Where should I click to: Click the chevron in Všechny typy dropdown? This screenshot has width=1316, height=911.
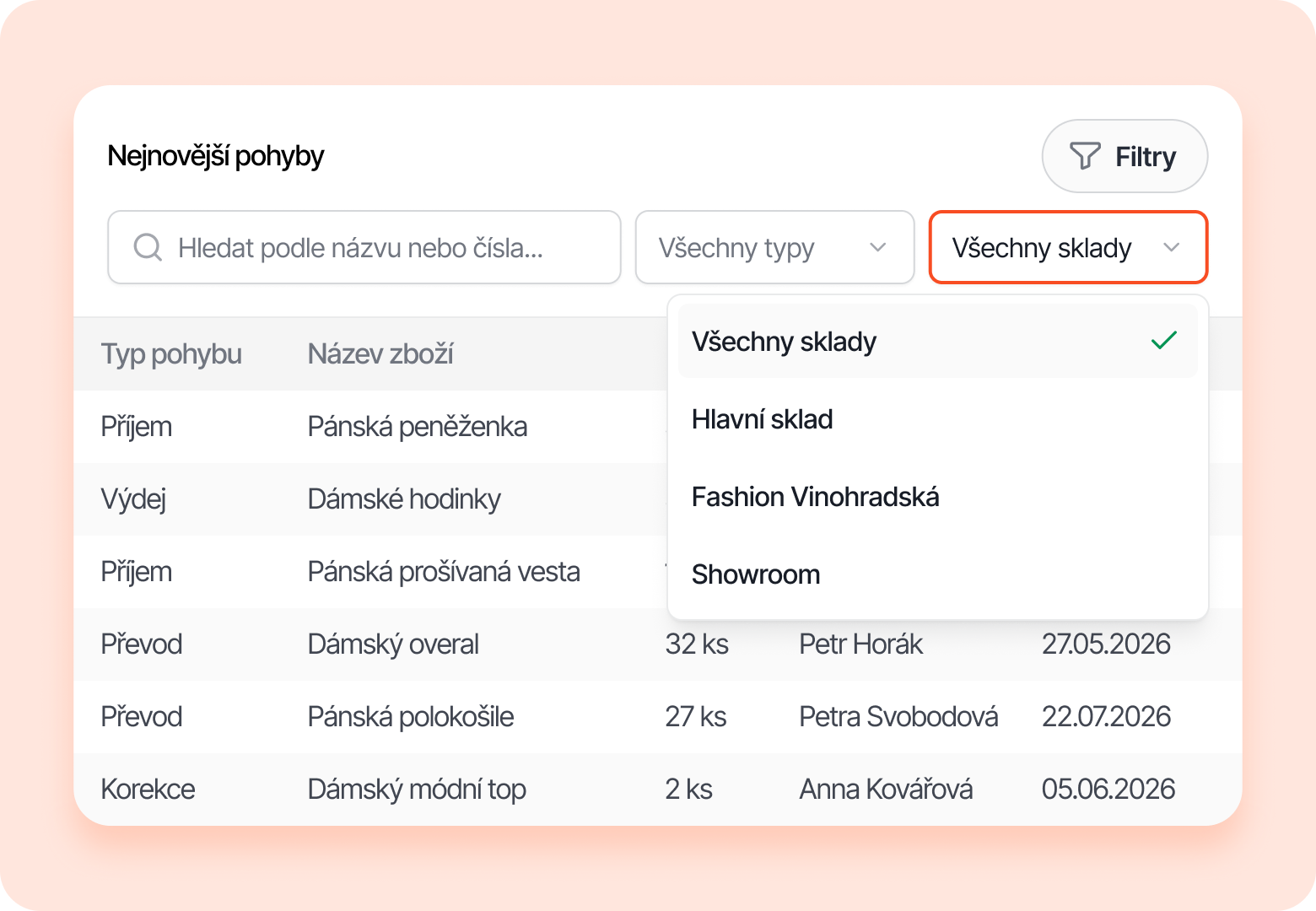tap(877, 247)
